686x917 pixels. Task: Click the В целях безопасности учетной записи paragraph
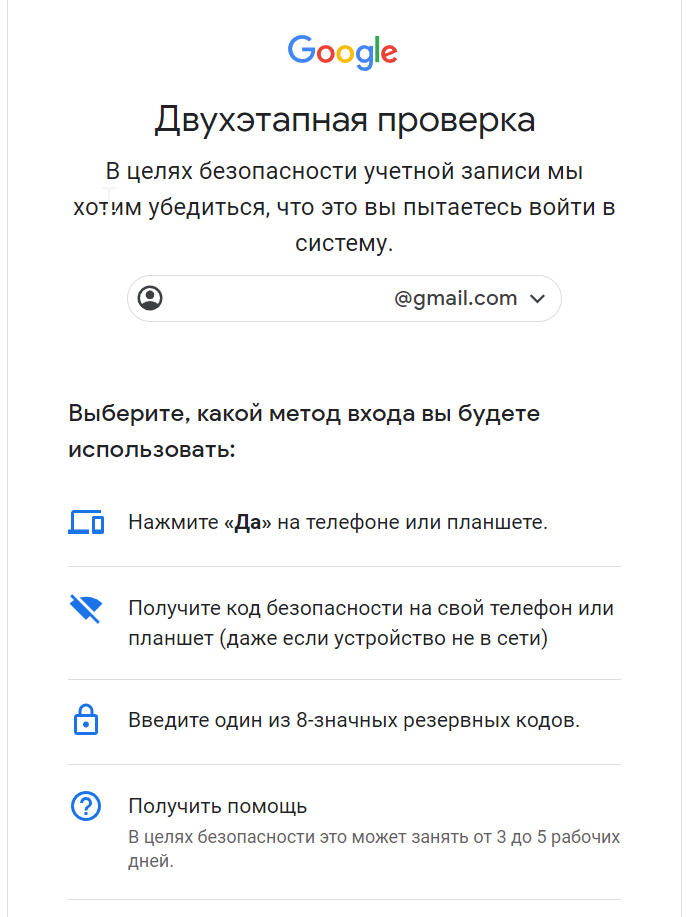click(344, 207)
